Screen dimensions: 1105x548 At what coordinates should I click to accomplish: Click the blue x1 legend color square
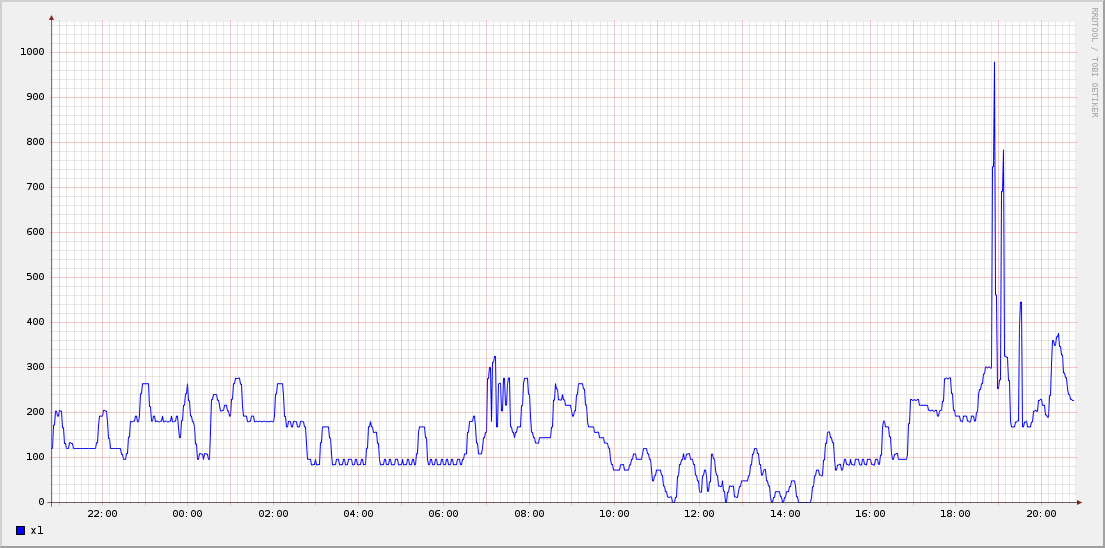[x=20, y=531]
